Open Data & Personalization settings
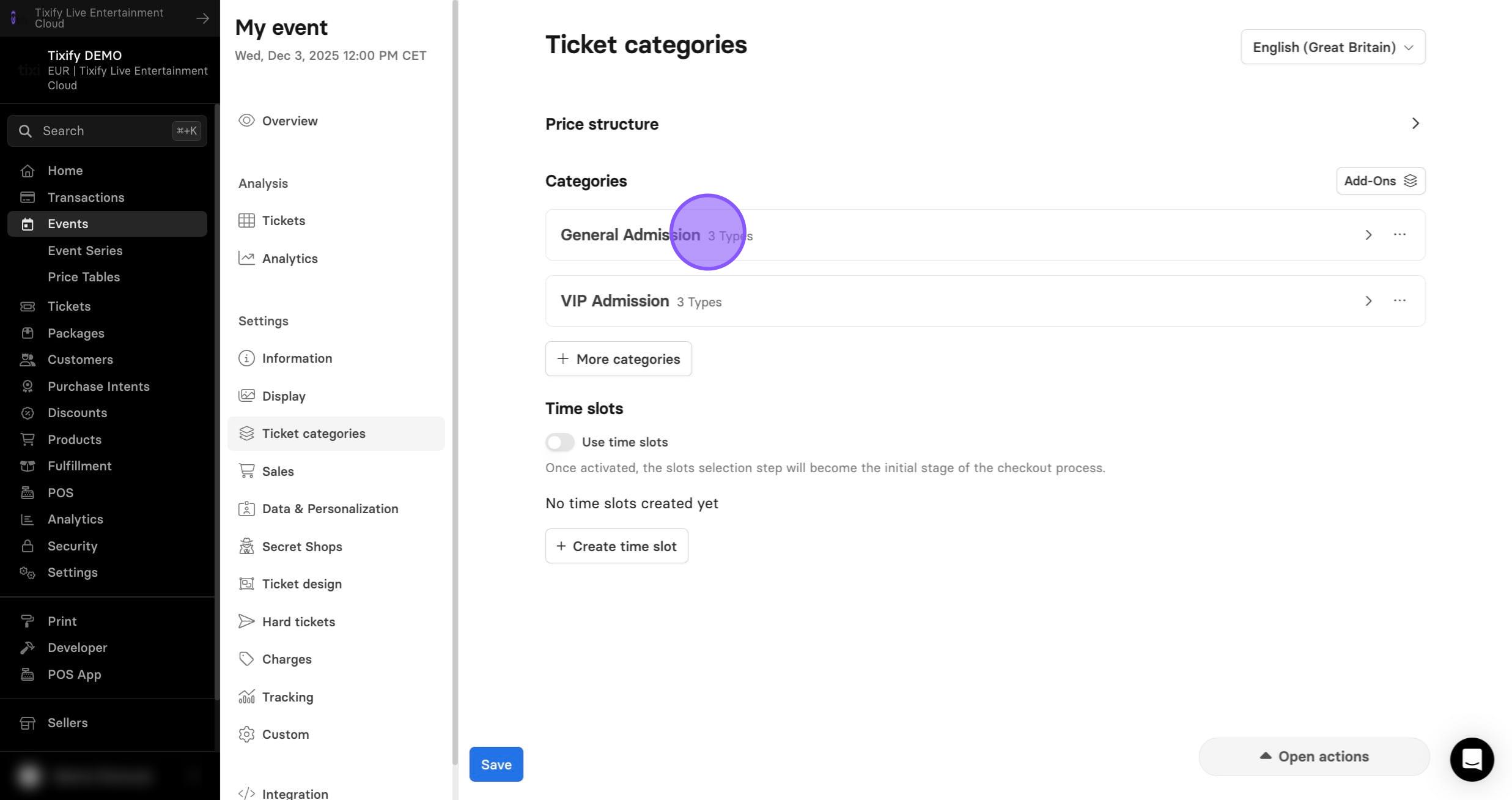The image size is (1512, 800). click(x=336, y=509)
